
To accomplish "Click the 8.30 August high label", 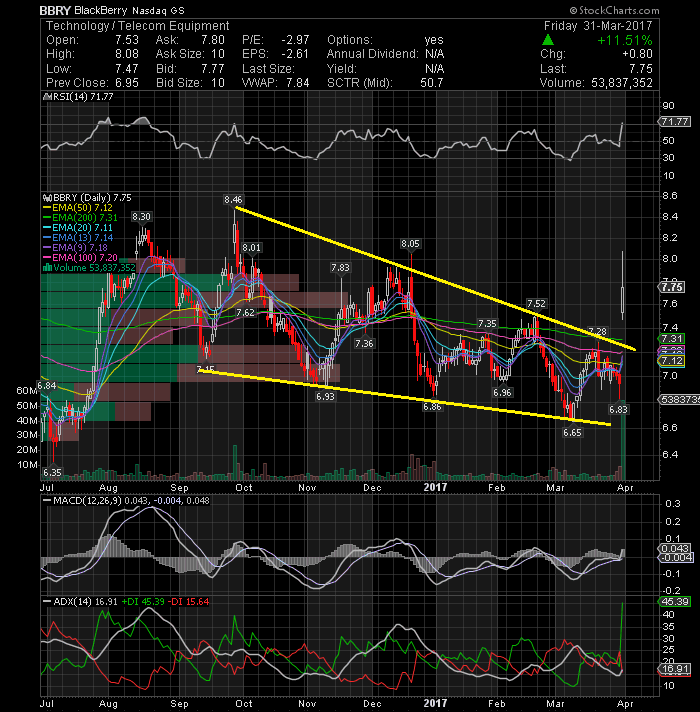I will click(x=141, y=217).
